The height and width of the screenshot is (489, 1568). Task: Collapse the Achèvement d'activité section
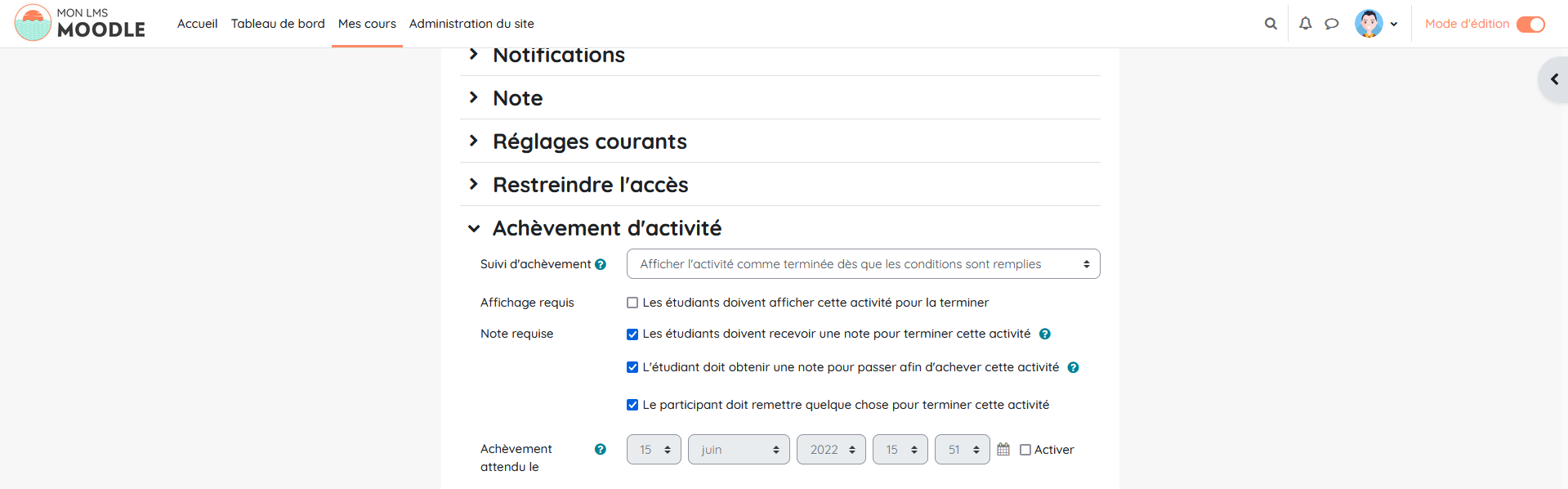[474, 228]
